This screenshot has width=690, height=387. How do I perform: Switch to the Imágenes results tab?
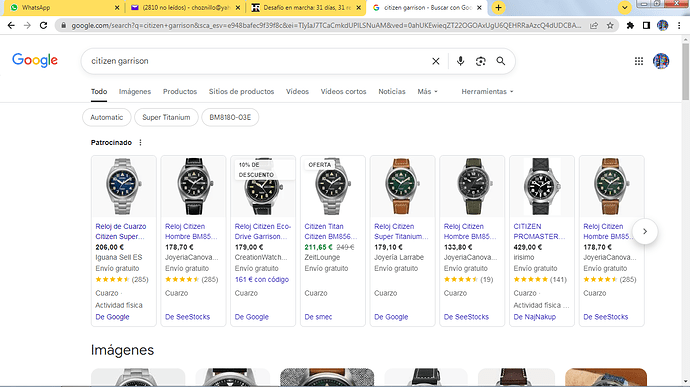point(135,92)
